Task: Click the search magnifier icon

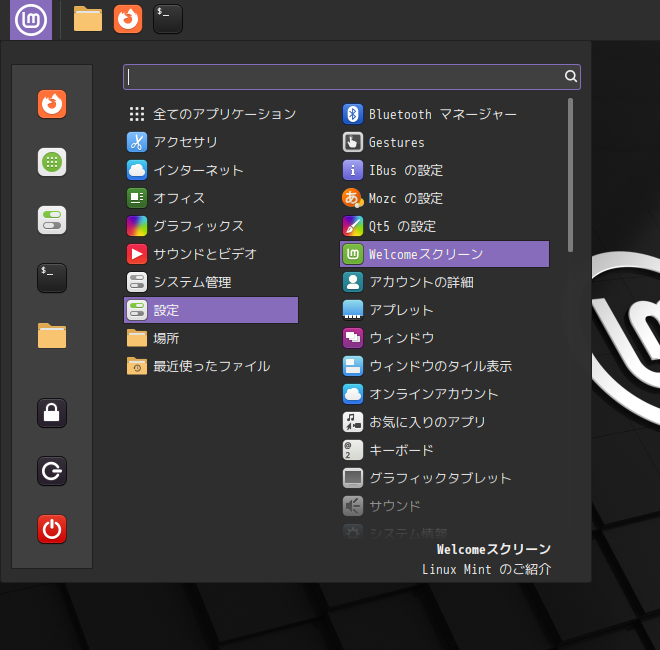Action: pos(570,76)
